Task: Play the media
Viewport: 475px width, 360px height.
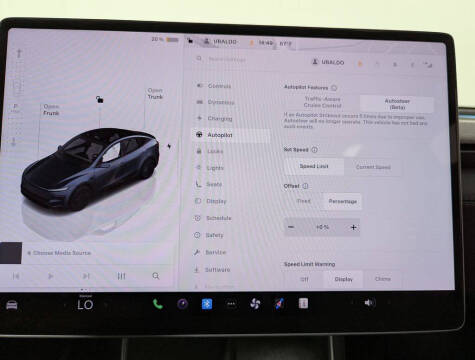Action: click(50, 276)
